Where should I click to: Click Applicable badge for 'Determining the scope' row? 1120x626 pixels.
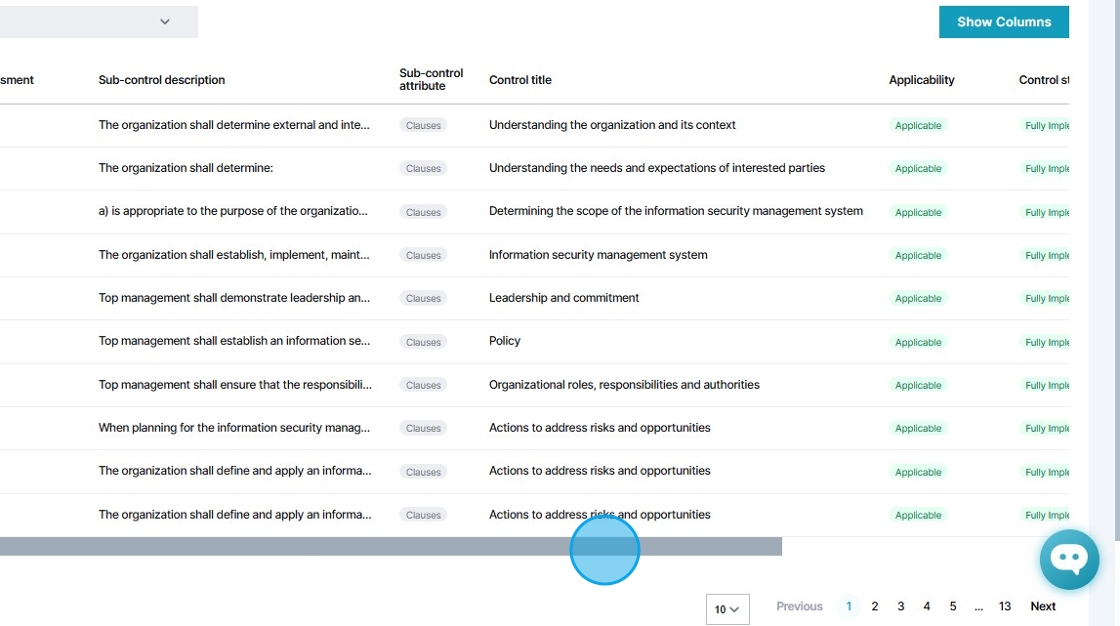[x=918, y=212]
